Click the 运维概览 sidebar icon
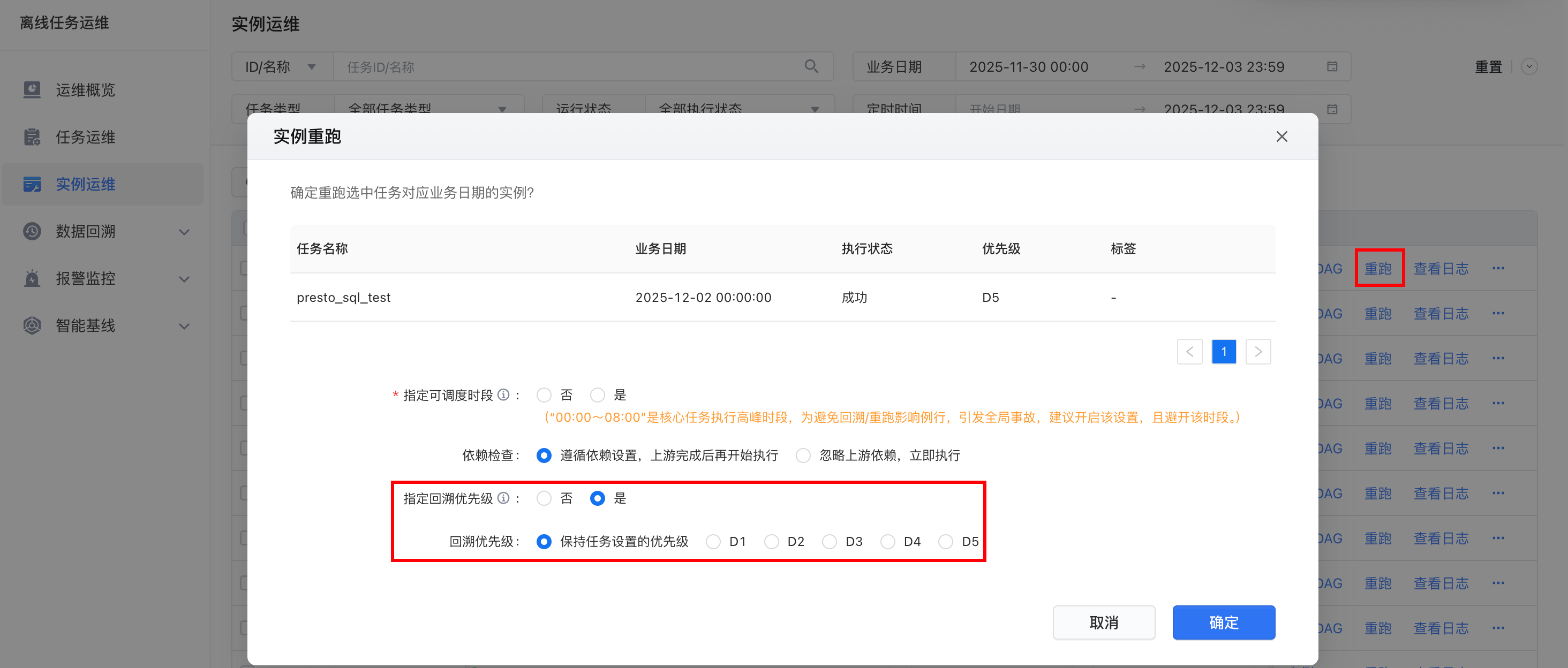This screenshot has height=668, width=1568. 32,90
